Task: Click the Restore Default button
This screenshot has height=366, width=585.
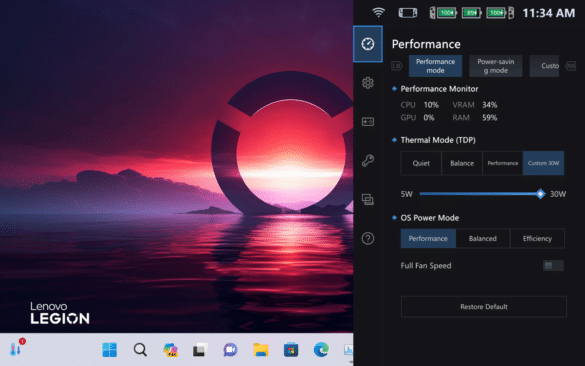Action: click(484, 307)
